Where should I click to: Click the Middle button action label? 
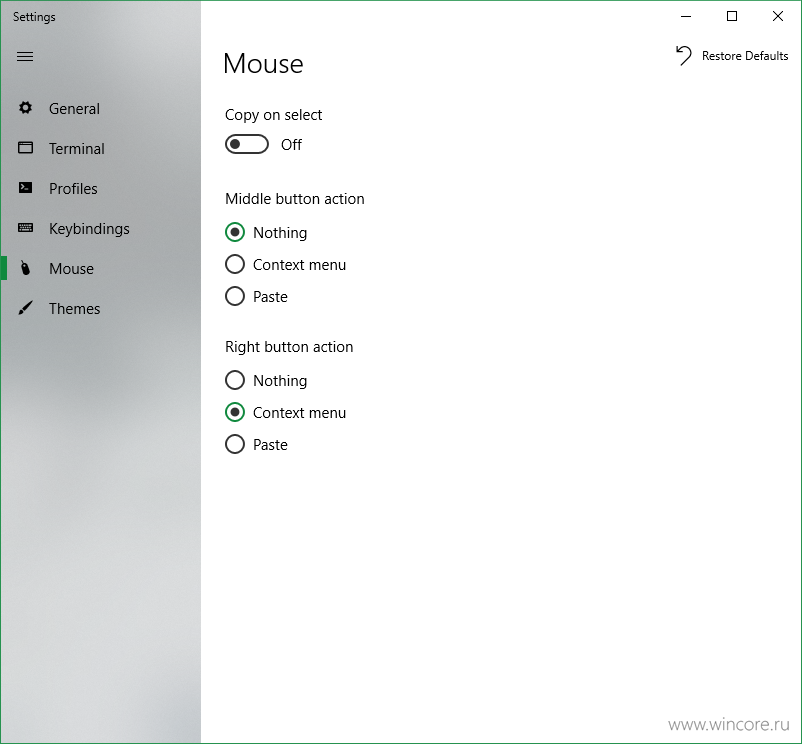tap(295, 199)
